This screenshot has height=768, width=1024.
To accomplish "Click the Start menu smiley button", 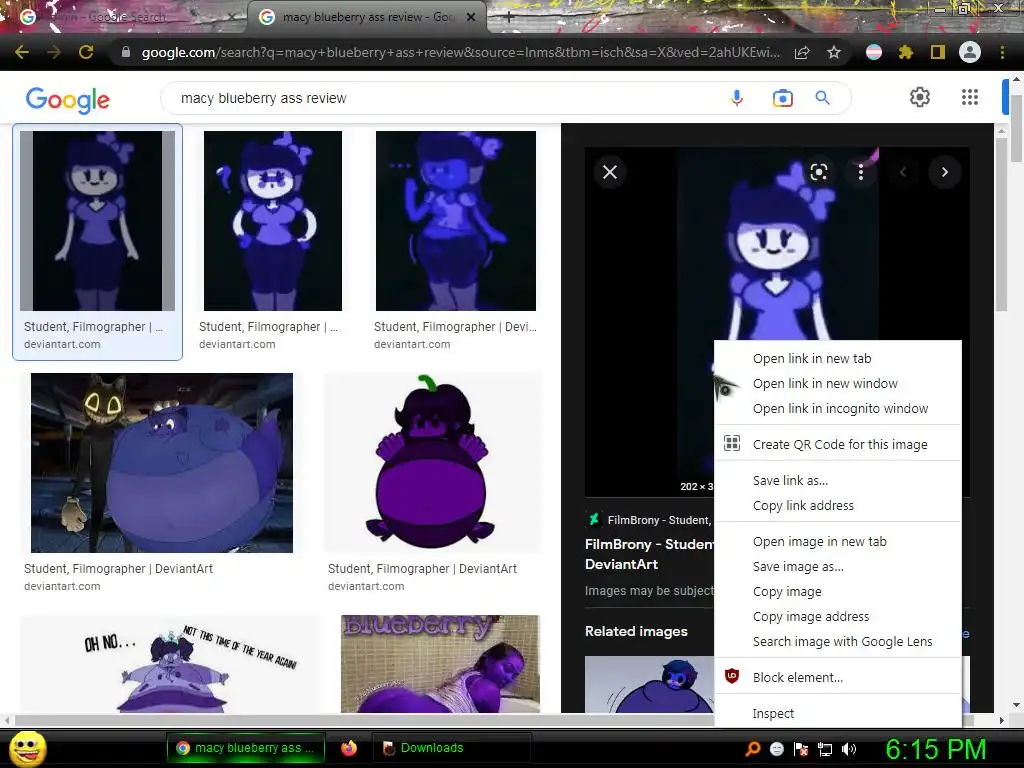I will click(x=28, y=748).
